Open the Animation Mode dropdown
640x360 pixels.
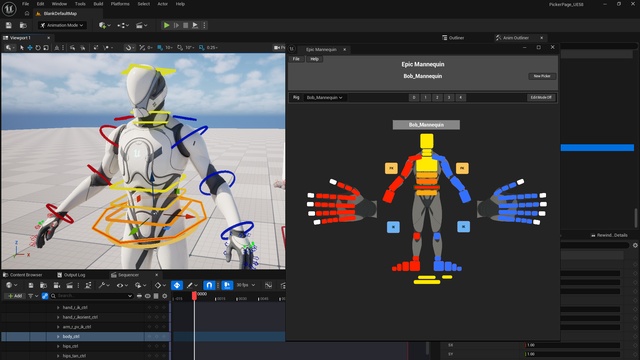pyautogui.click(x=62, y=25)
